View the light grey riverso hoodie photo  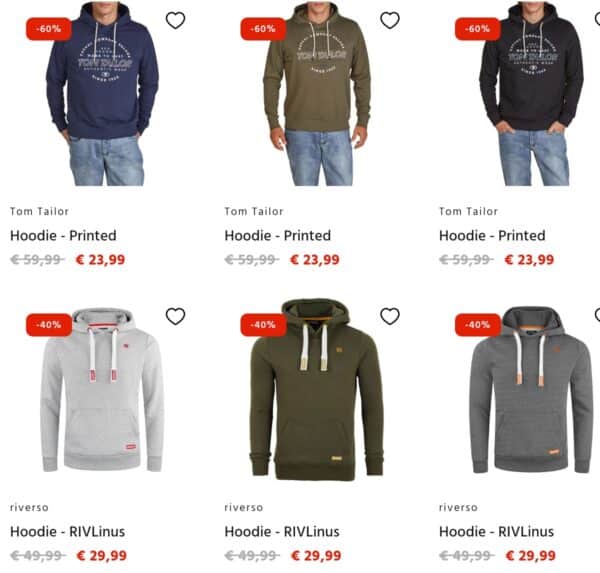(x=102, y=390)
